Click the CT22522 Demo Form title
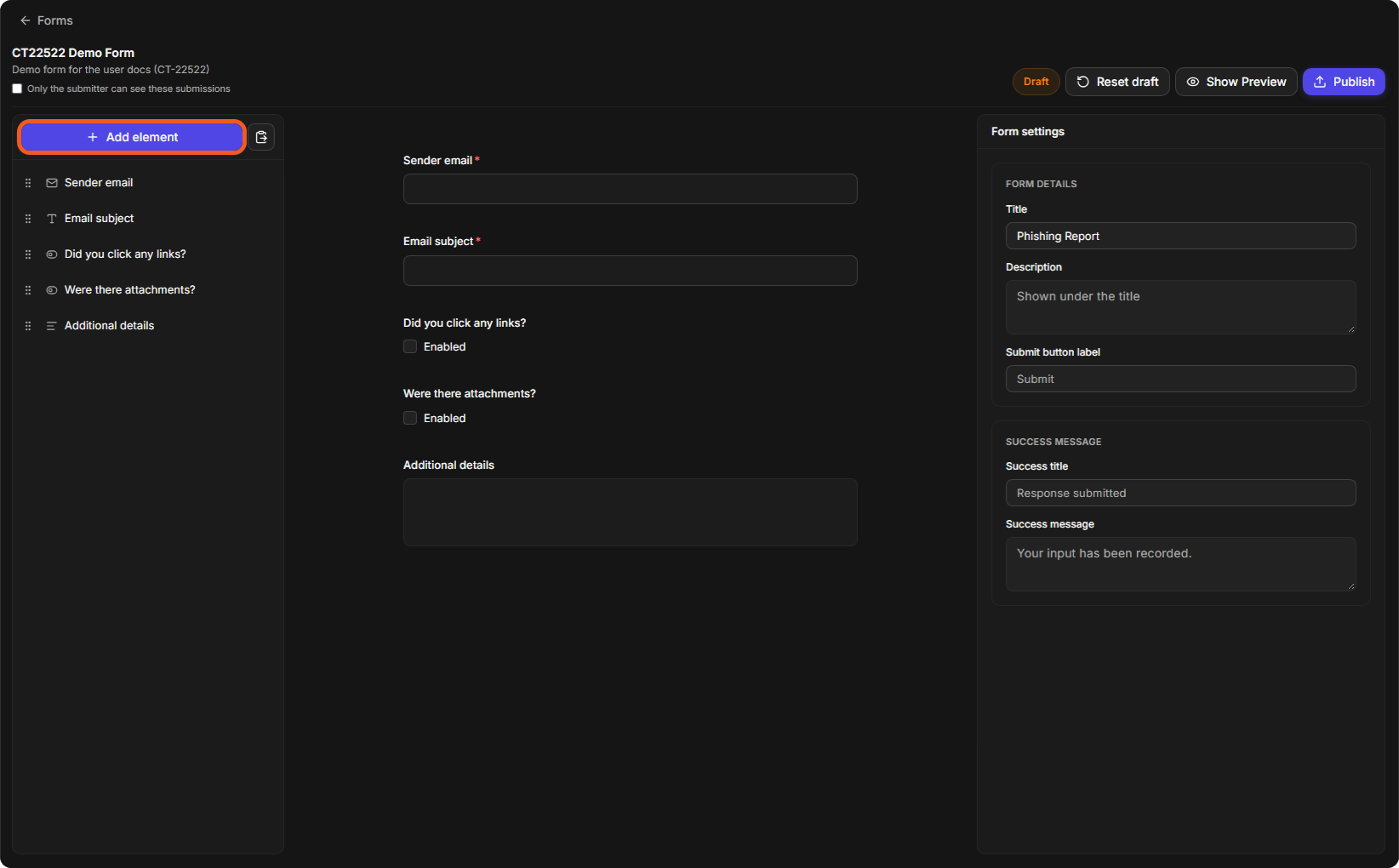The image size is (1399, 868). 73,53
